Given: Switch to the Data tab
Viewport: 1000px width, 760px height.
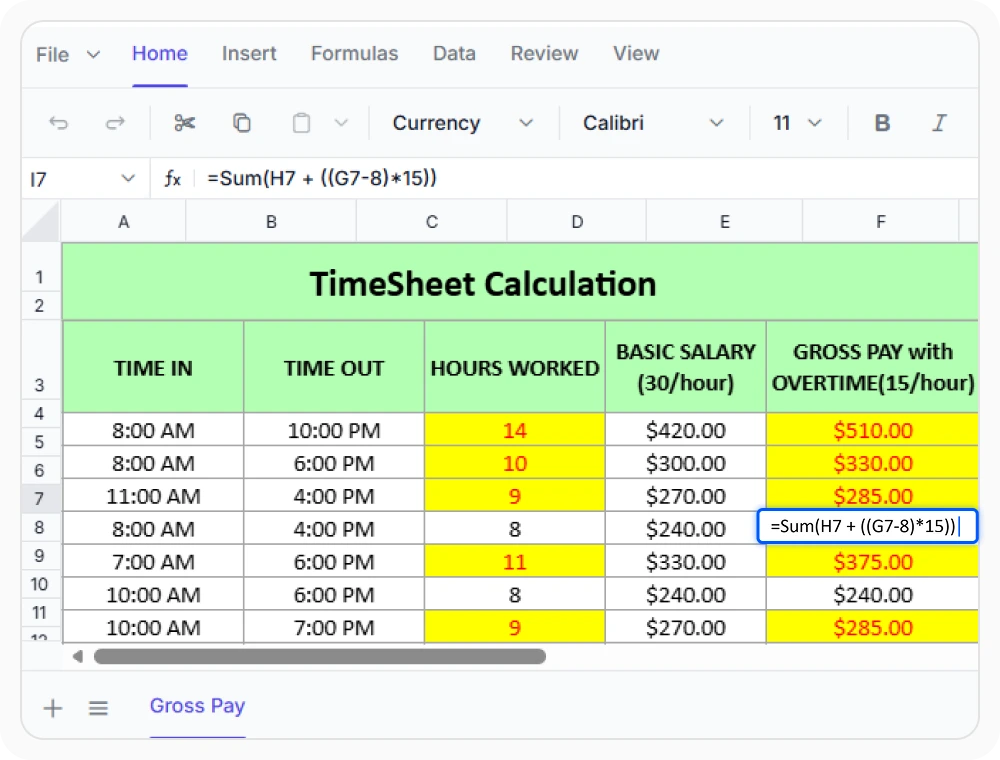Looking at the screenshot, I should point(454,54).
